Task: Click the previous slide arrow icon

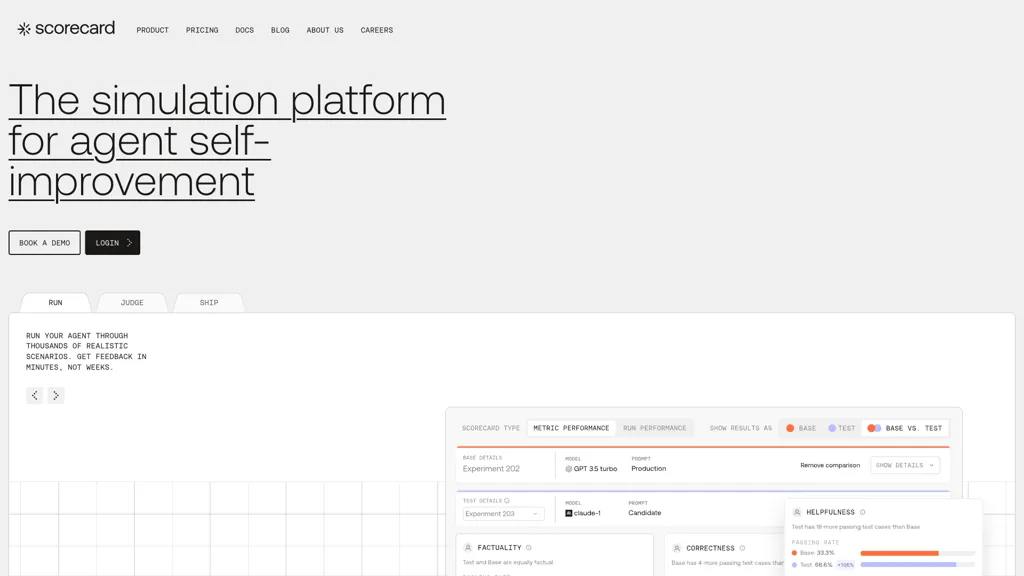Action: (35, 396)
